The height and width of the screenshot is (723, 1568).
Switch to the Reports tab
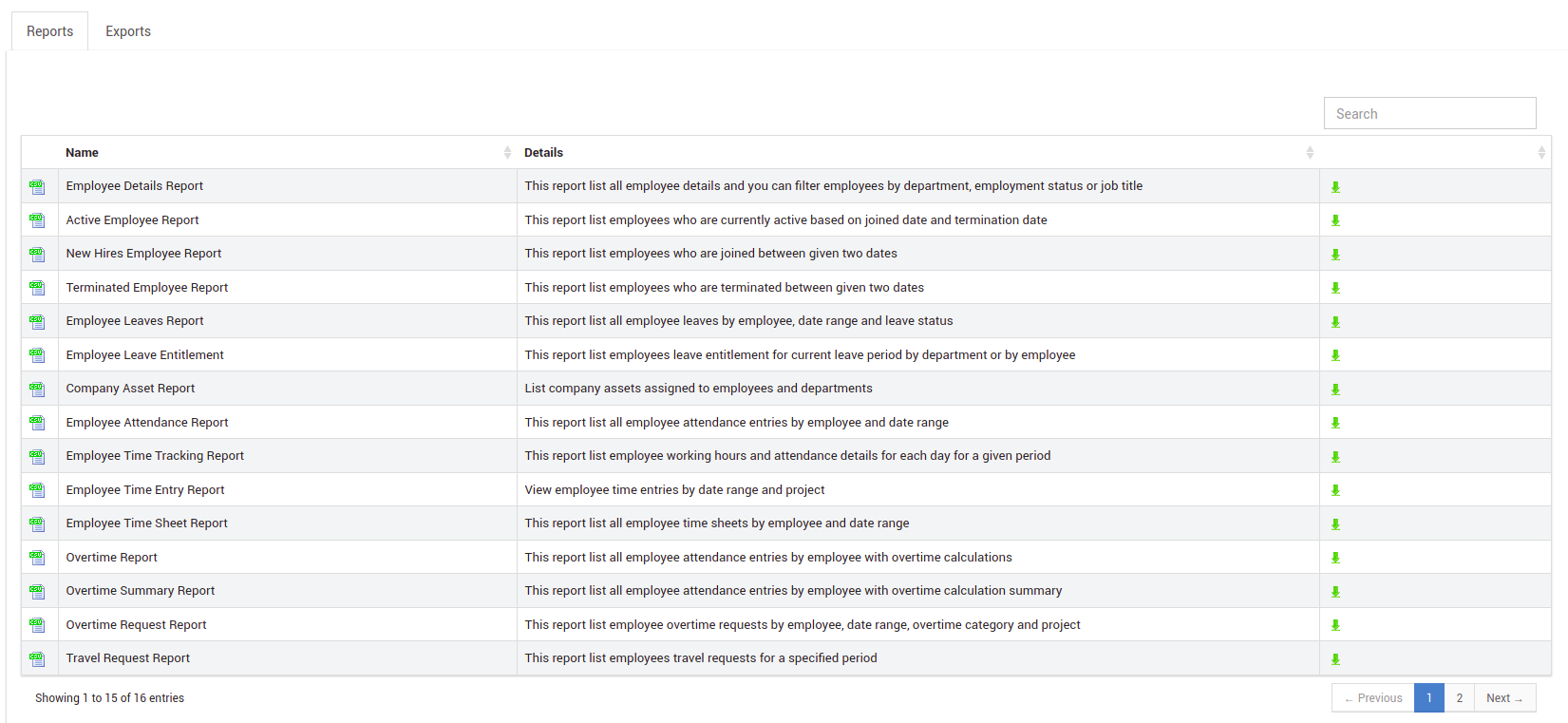tap(49, 31)
